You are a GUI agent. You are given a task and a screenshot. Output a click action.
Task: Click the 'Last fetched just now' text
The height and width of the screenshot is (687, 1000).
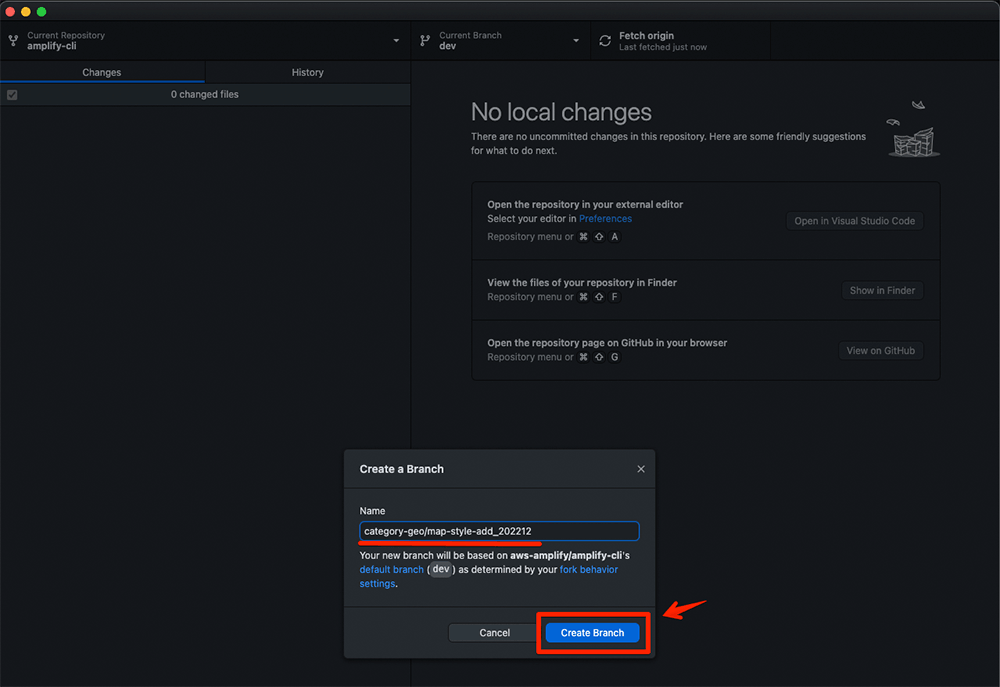[x=663, y=47]
